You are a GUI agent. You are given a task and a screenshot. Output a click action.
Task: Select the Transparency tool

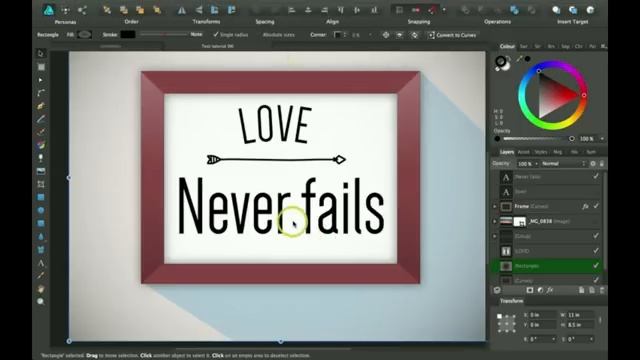40,158
